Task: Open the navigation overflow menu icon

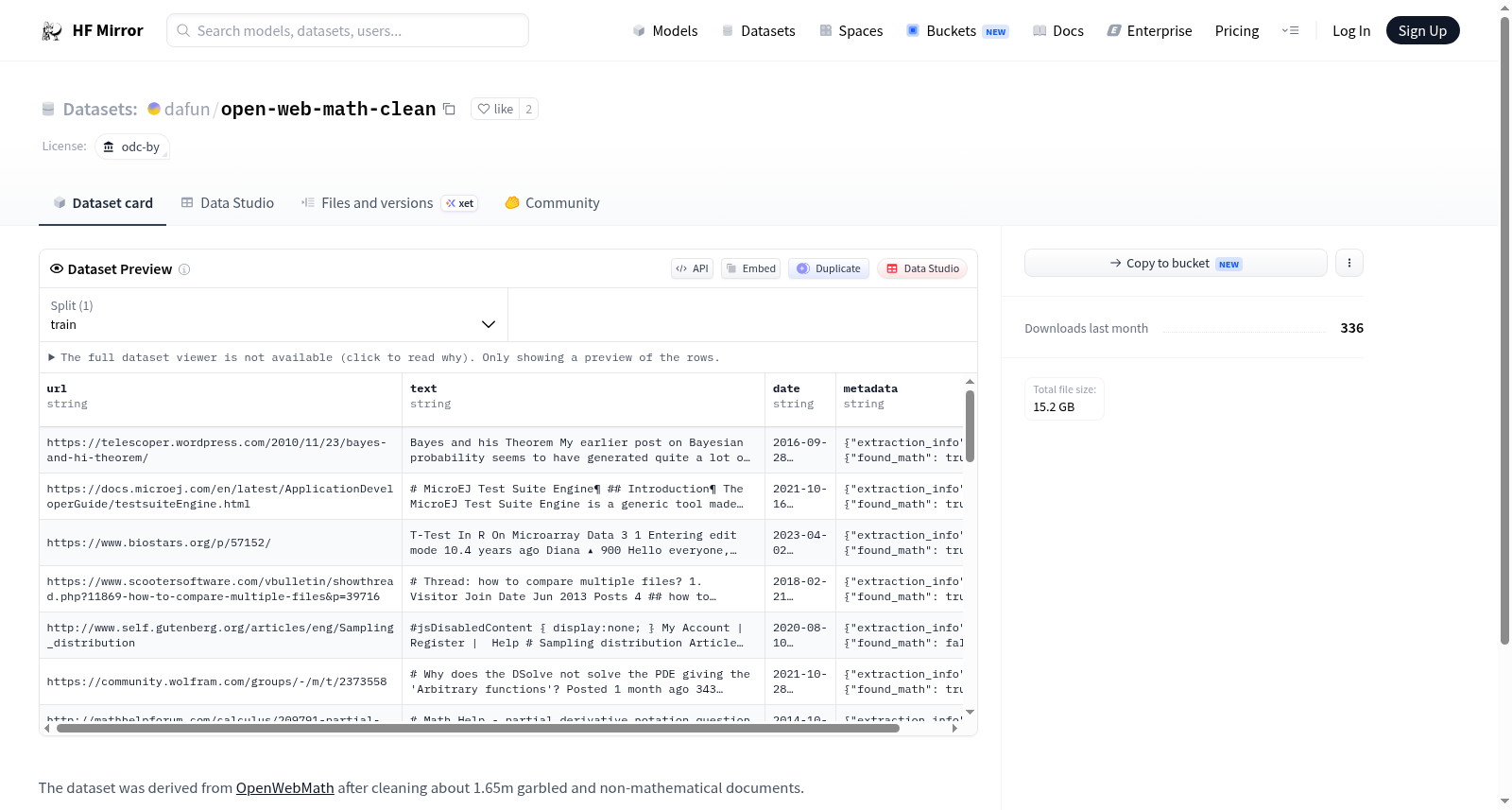Action: point(1290,31)
